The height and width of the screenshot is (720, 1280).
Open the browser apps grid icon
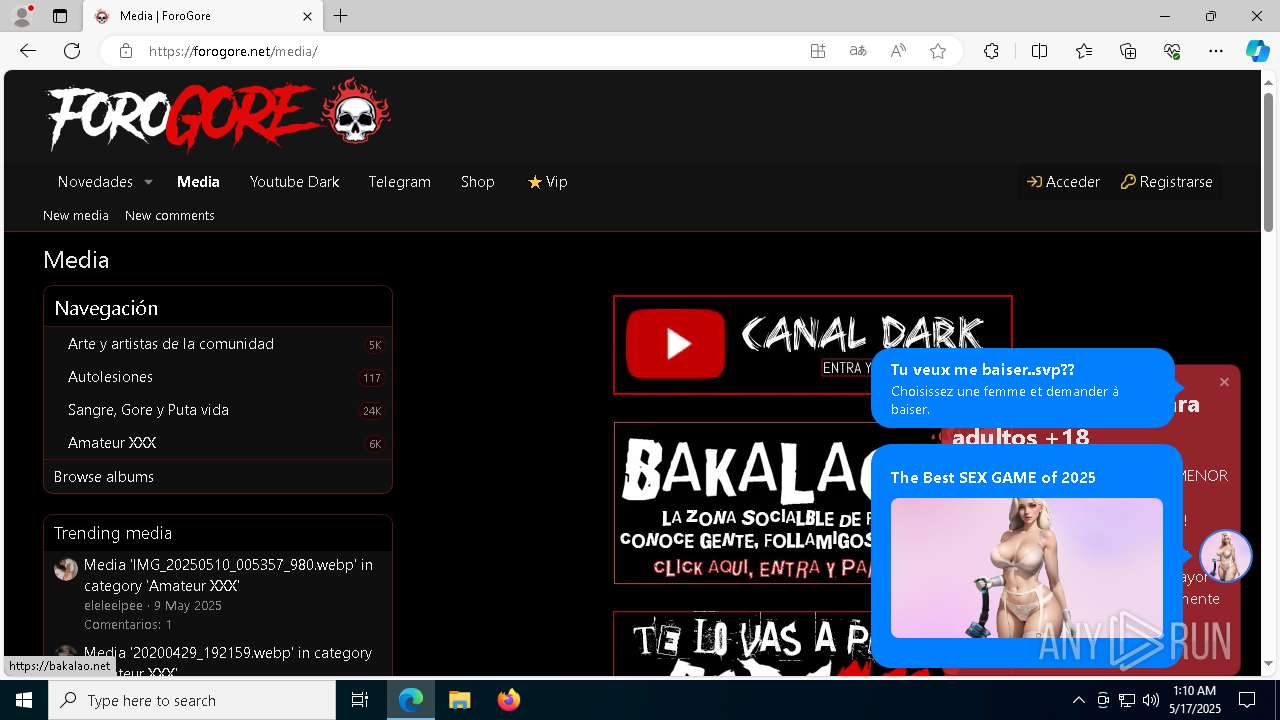point(818,51)
